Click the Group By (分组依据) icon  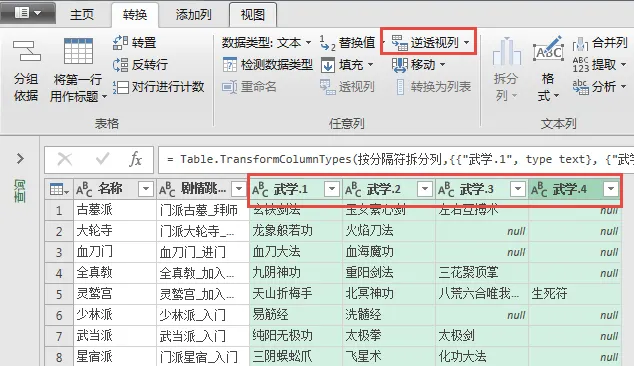coord(27,51)
